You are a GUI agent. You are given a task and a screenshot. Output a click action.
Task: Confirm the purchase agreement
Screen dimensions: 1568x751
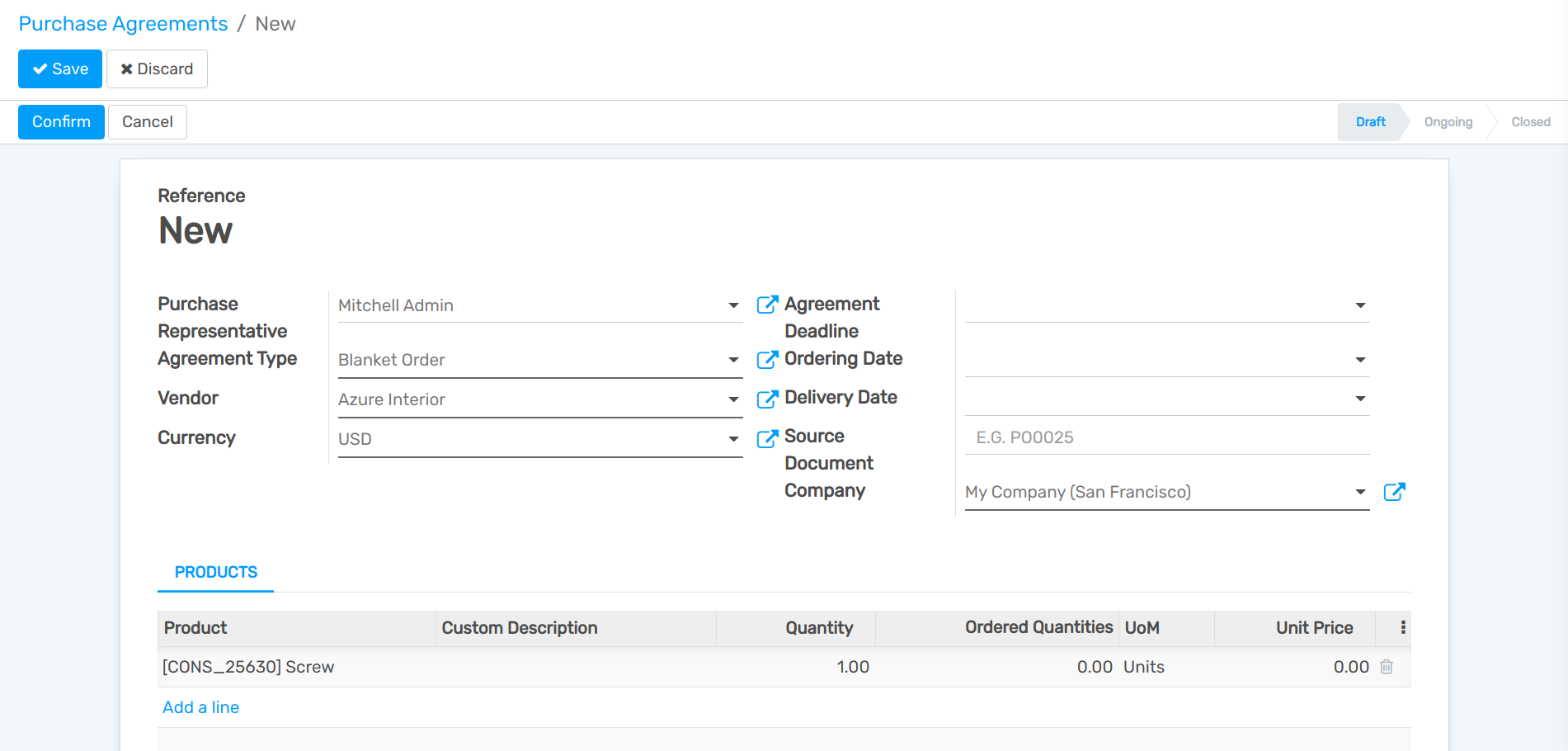click(61, 121)
